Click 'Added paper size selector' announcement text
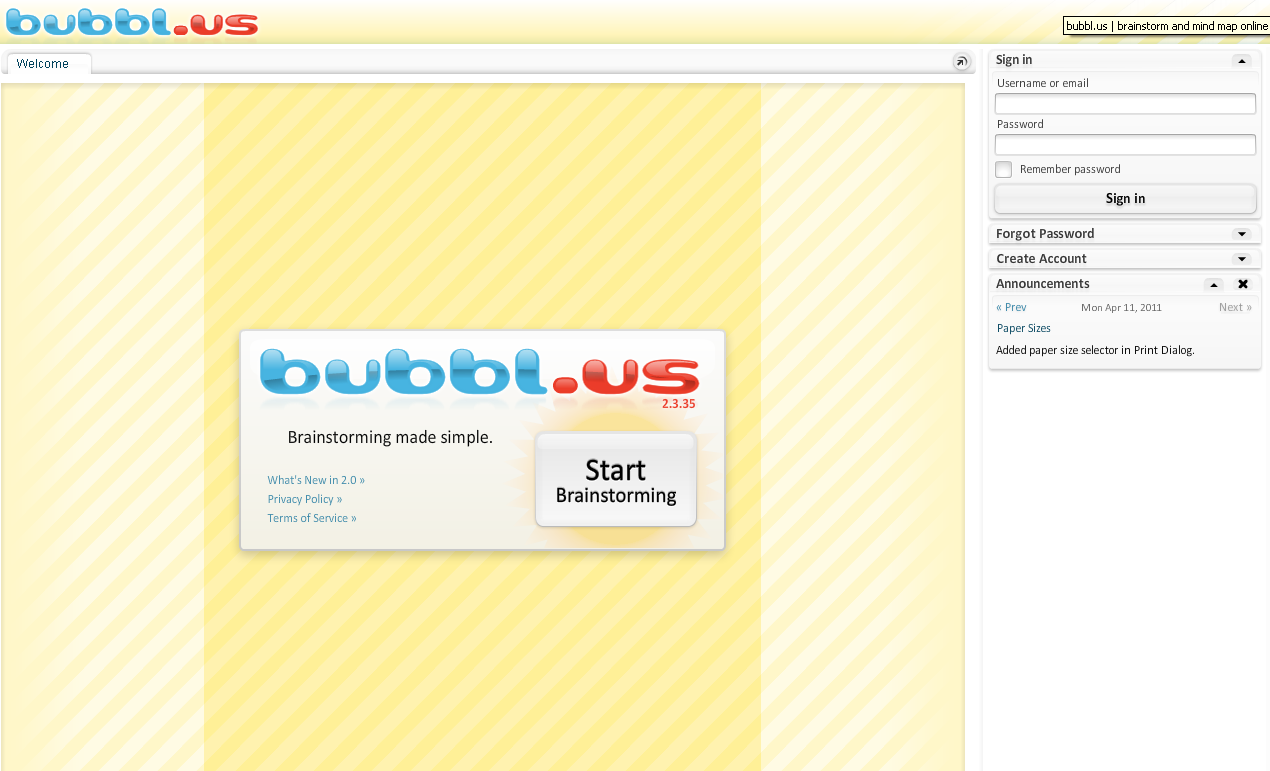 tap(1095, 351)
